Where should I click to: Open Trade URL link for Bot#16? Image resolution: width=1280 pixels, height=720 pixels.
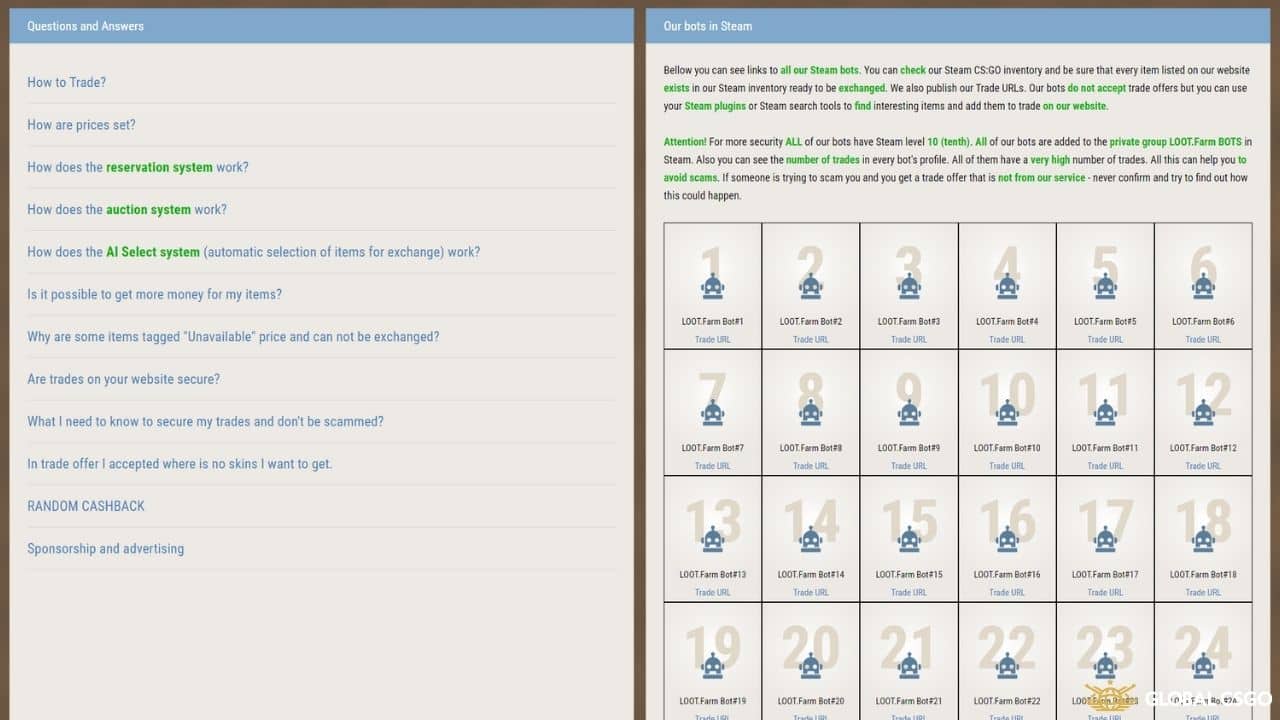click(x=1006, y=593)
